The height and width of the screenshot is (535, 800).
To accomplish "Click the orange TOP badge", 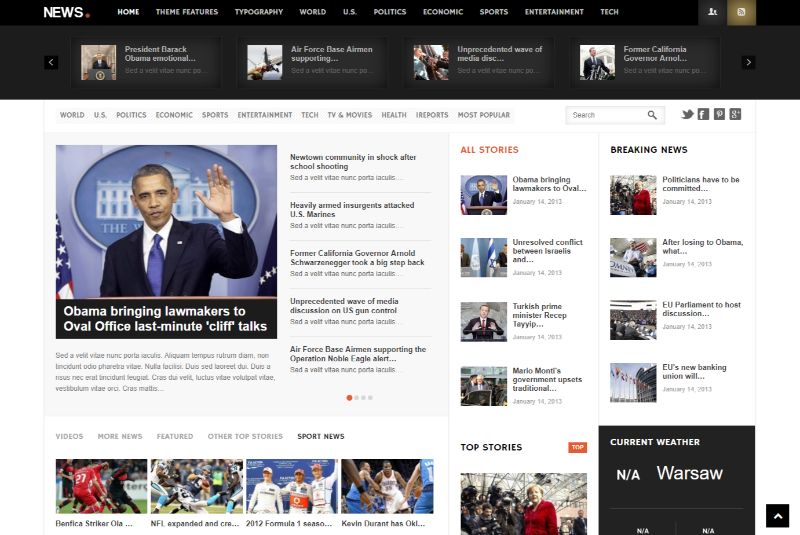I will pos(578,447).
